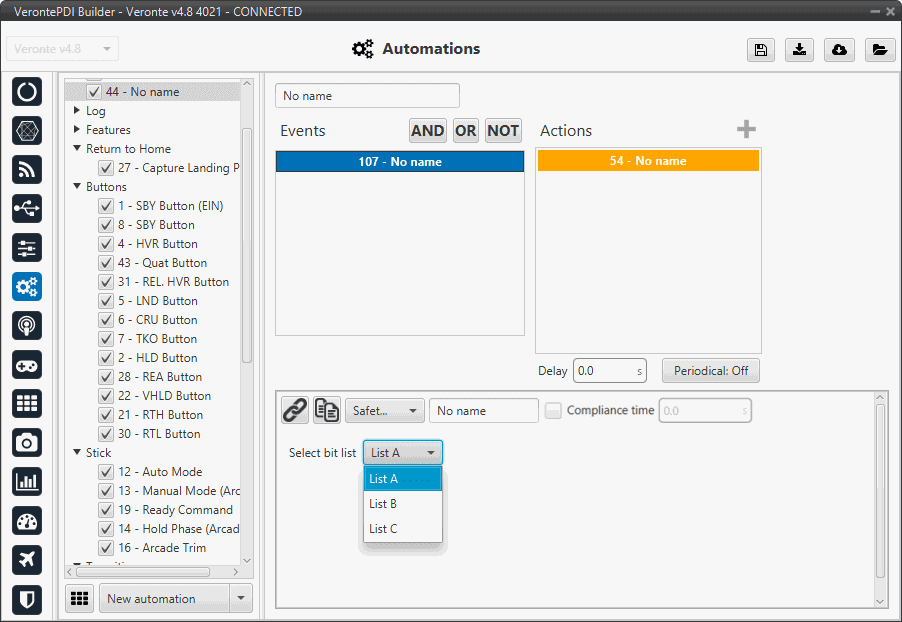Toggle the Compliance time checkbox
This screenshot has height=622, width=902.
pyautogui.click(x=553, y=411)
